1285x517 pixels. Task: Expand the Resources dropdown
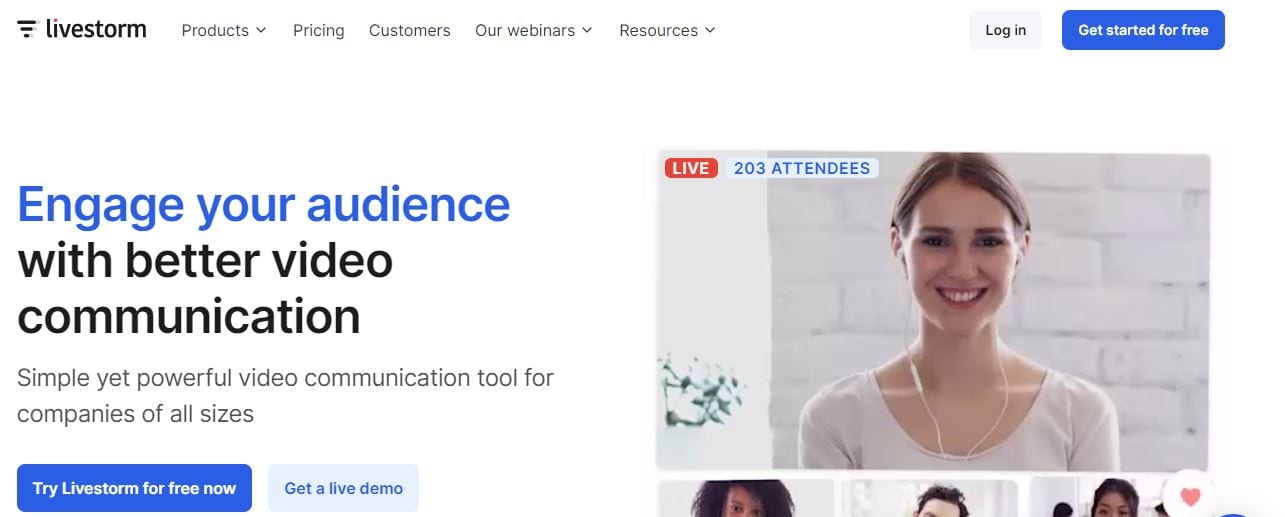tap(667, 30)
